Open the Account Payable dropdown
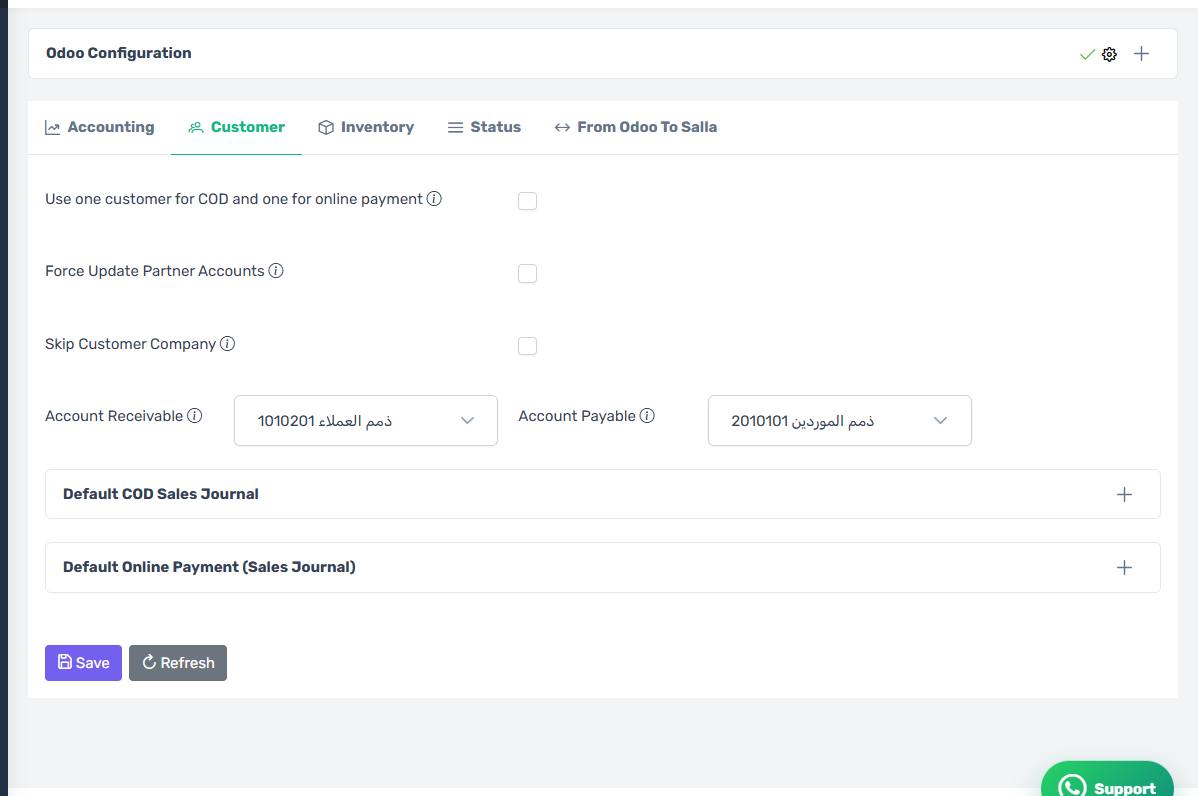The height and width of the screenshot is (796, 1198). [x=840, y=420]
